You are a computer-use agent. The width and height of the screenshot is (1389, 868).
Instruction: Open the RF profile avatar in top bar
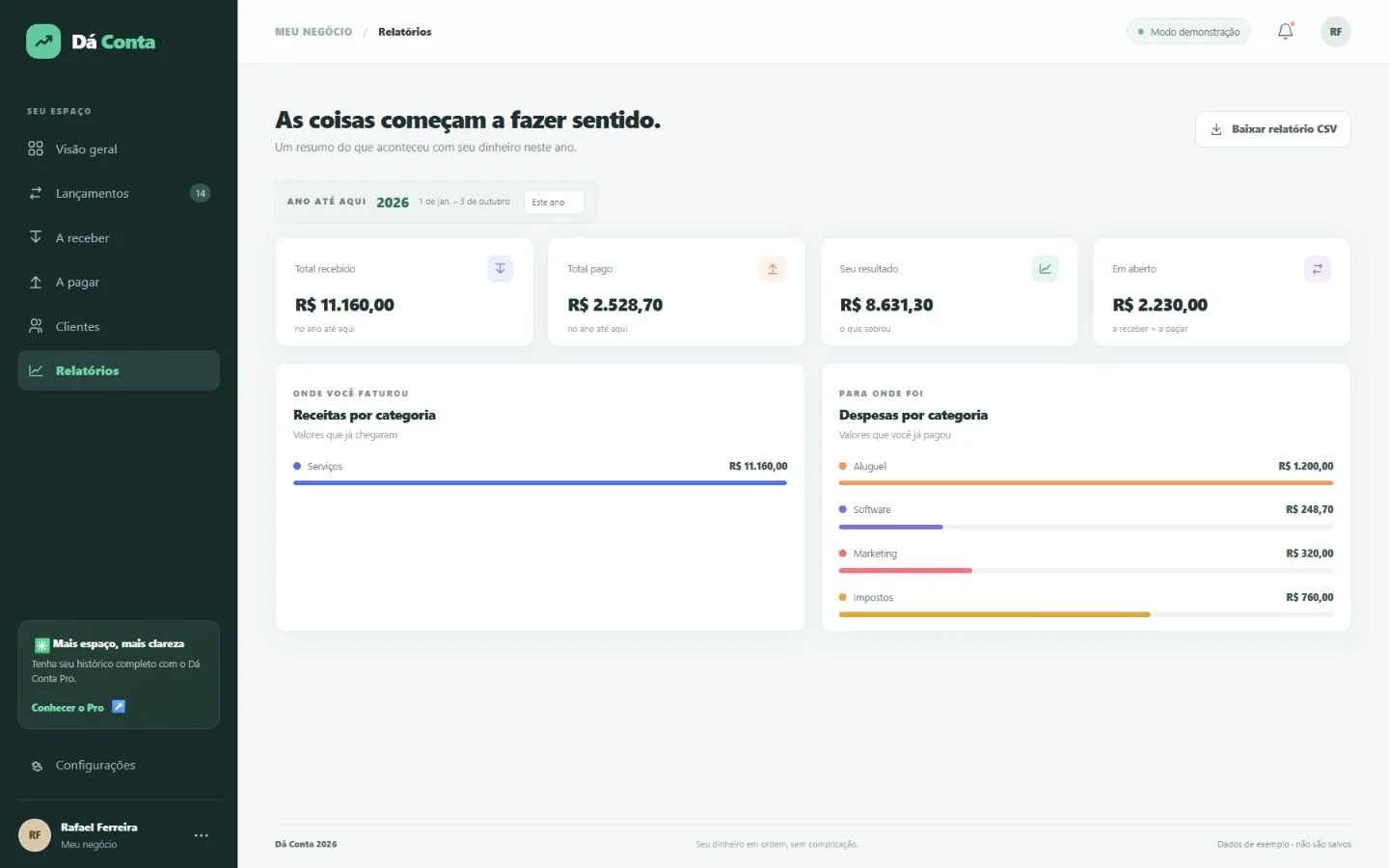click(1336, 32)
